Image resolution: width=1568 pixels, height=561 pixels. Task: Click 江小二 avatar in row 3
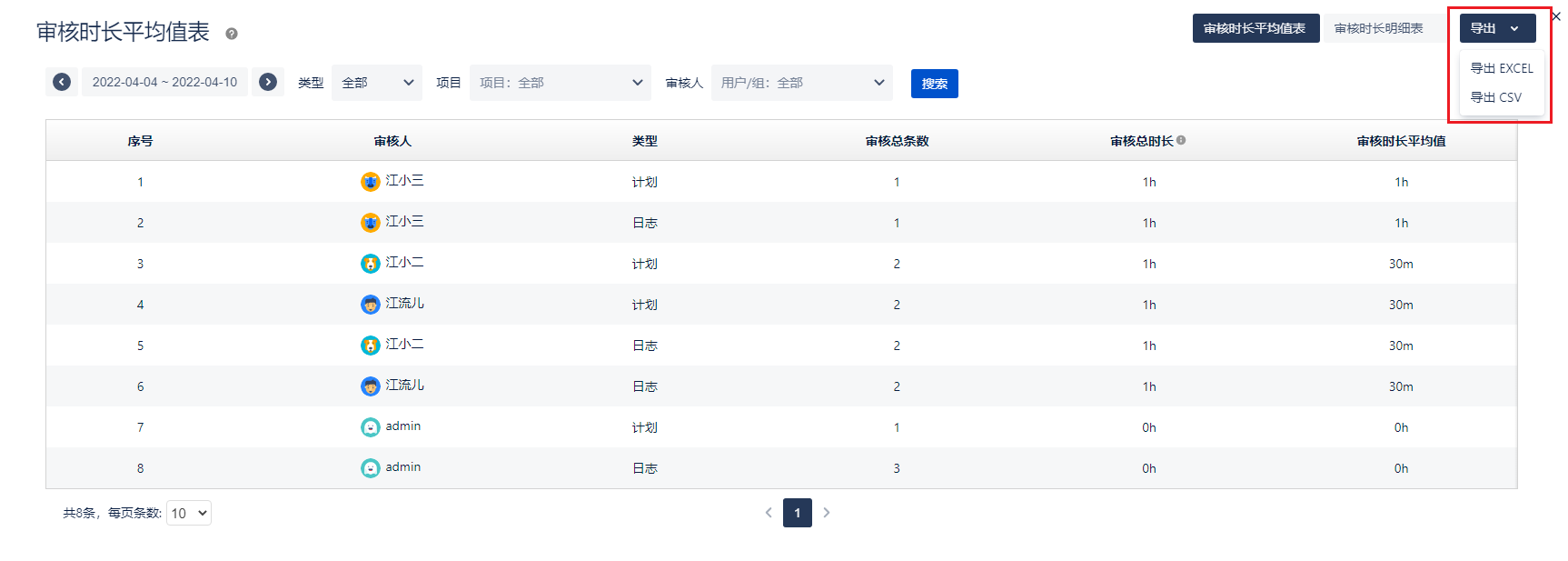pyautogui.click(x=371, y=264)
